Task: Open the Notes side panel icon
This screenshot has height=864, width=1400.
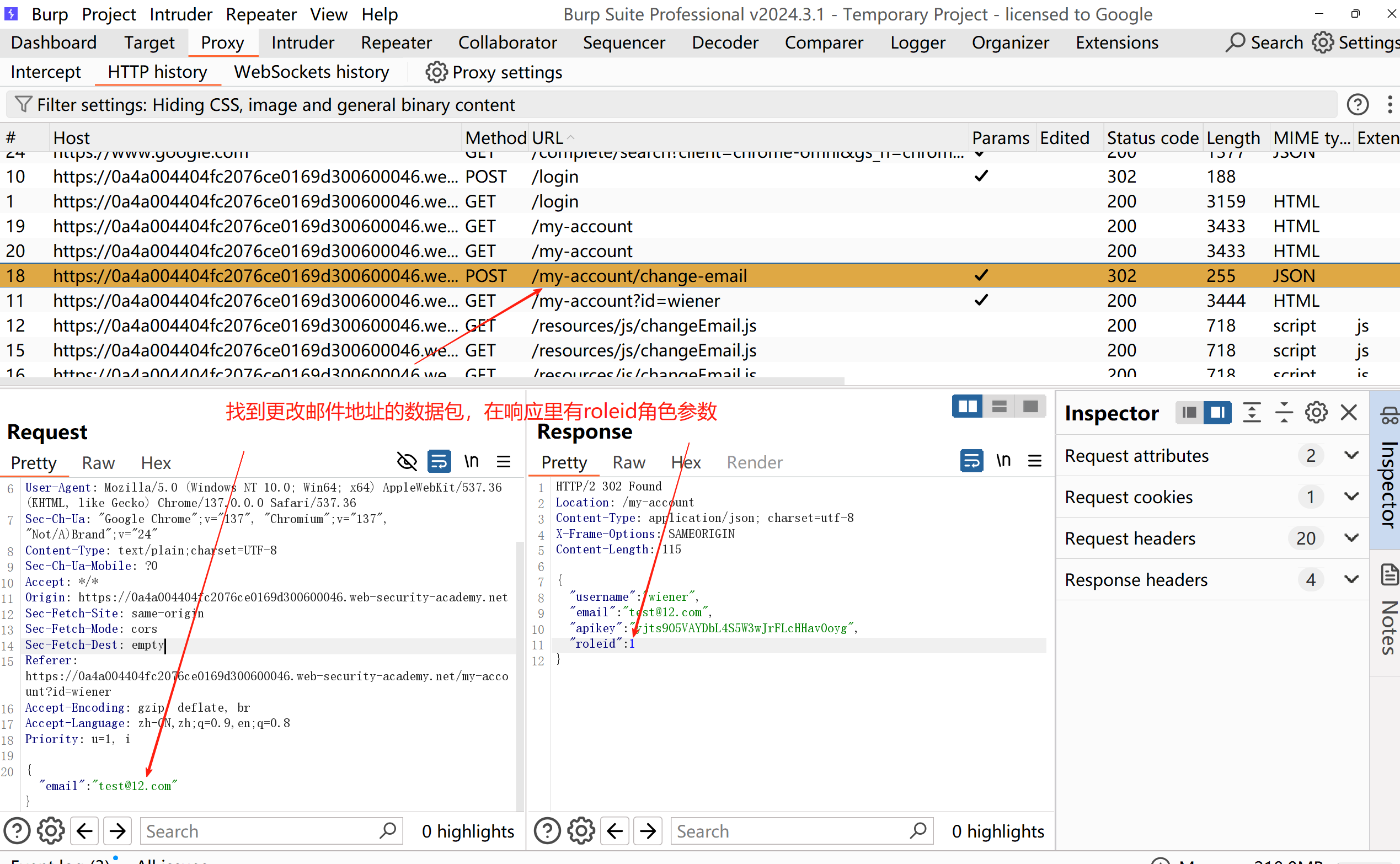Action: [x=1389, y=575]
